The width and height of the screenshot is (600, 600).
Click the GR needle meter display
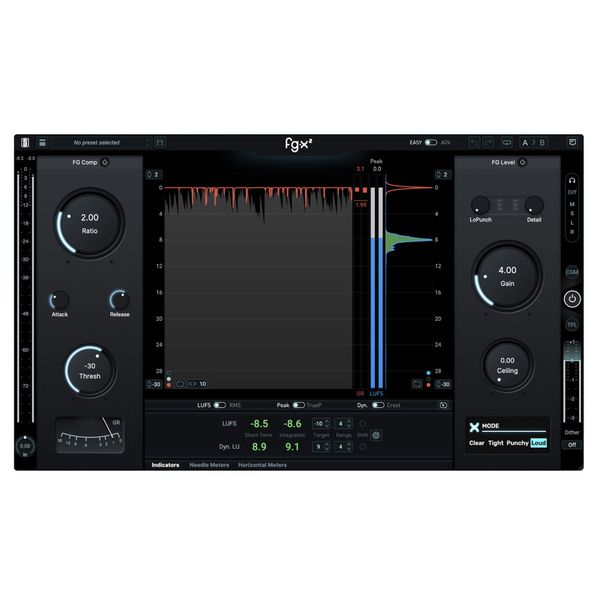[x=90, y=435]
